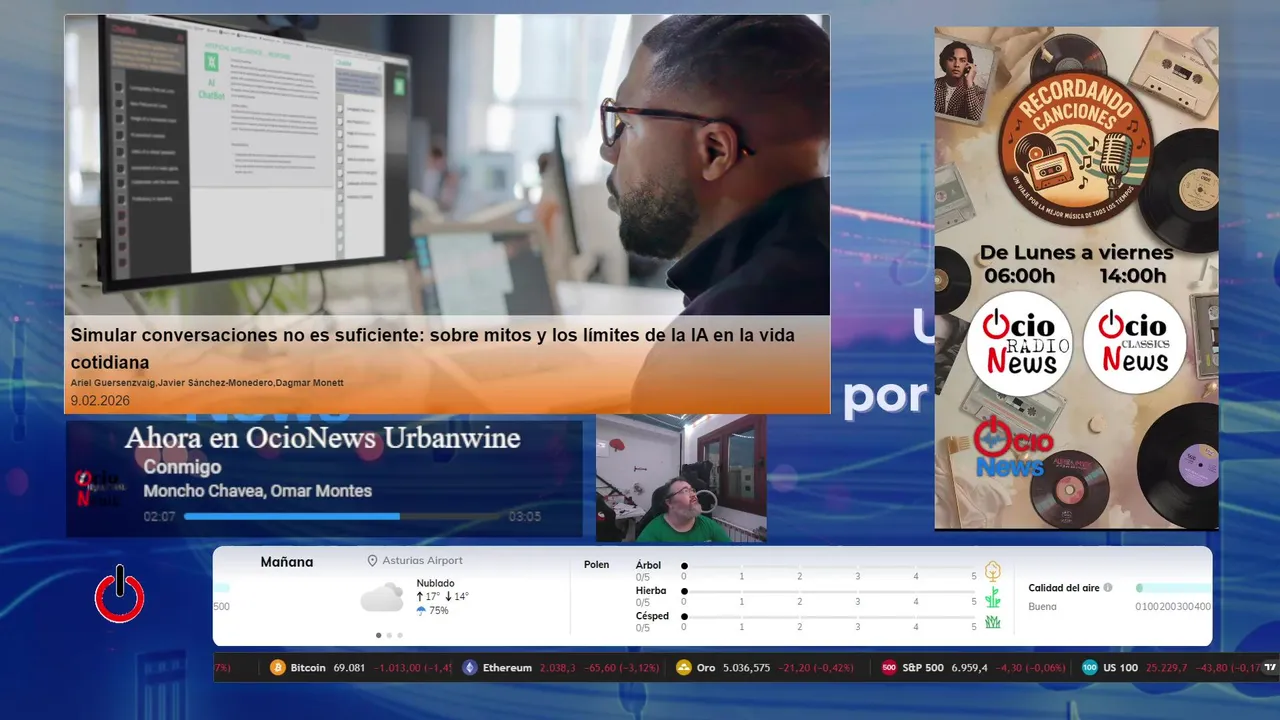Click Bitcoin price 69.081 in ticker
This screenshot has width=1280, height=720.
(x=349, y=668)
